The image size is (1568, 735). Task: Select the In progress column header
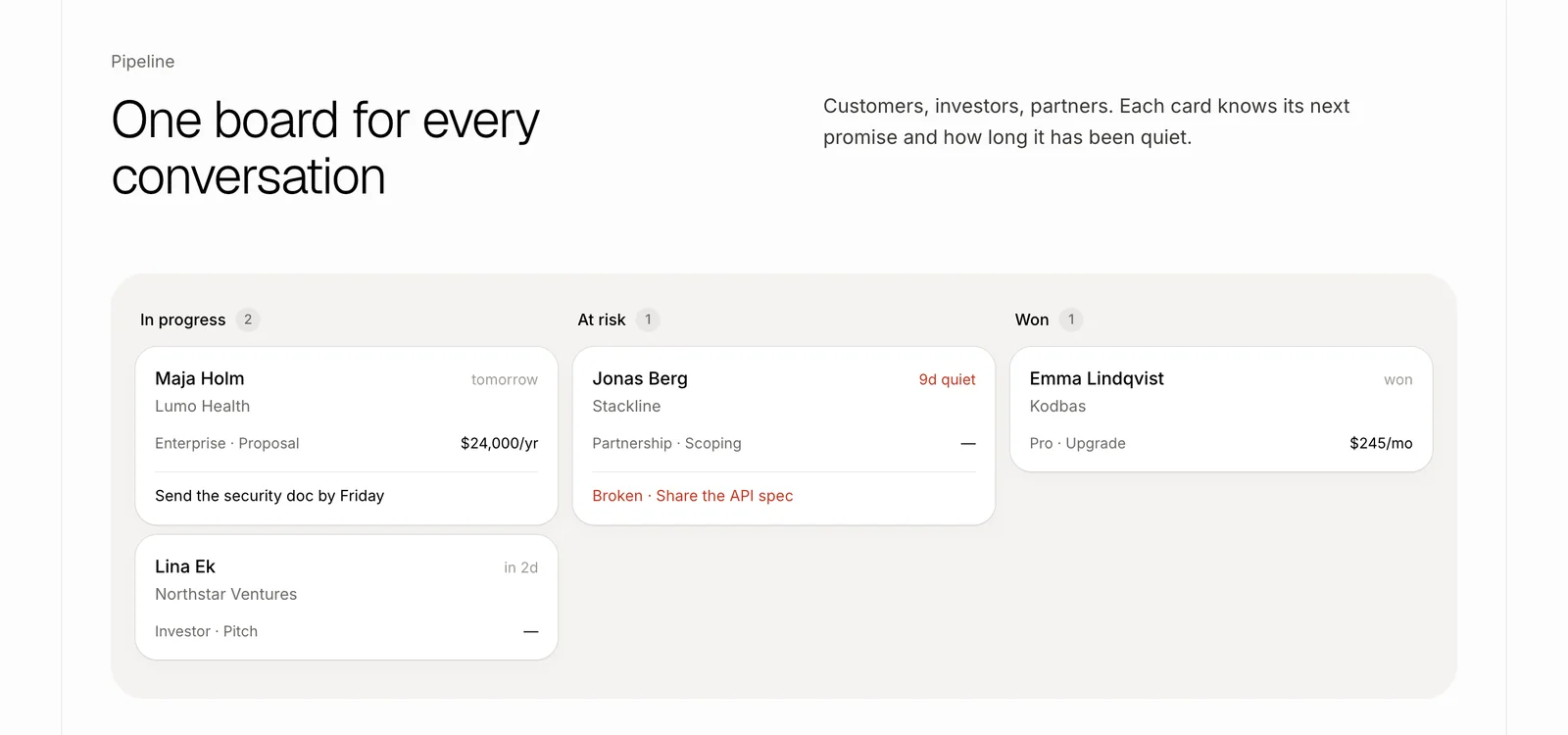click(182, 319)
